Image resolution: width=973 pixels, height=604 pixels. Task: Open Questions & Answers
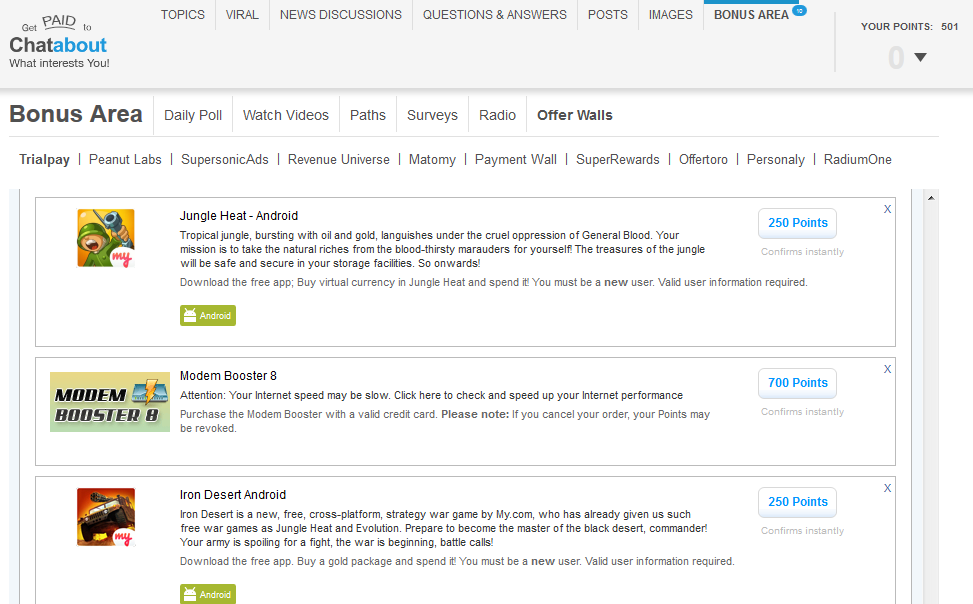click(x=495, y=14)
